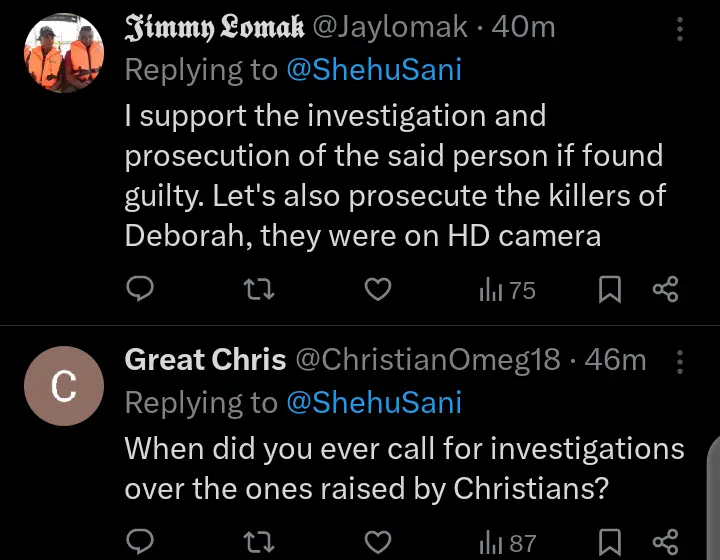View analytics showing 75 views
The height and width of the screenshot is (560, 720).
click(508, 290)
